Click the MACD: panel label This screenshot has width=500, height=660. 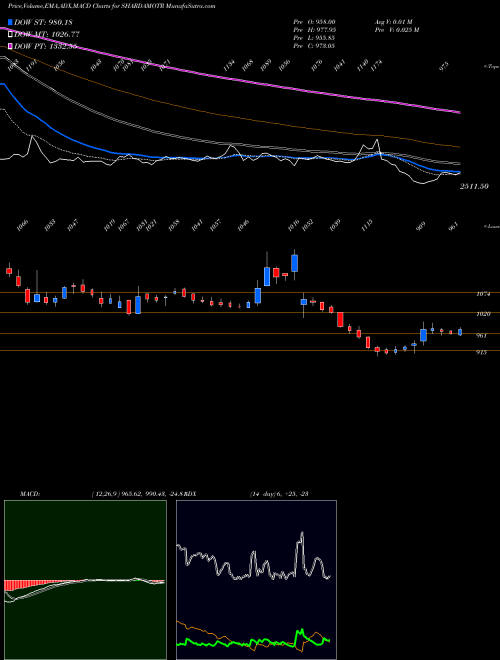click(30, 494)
